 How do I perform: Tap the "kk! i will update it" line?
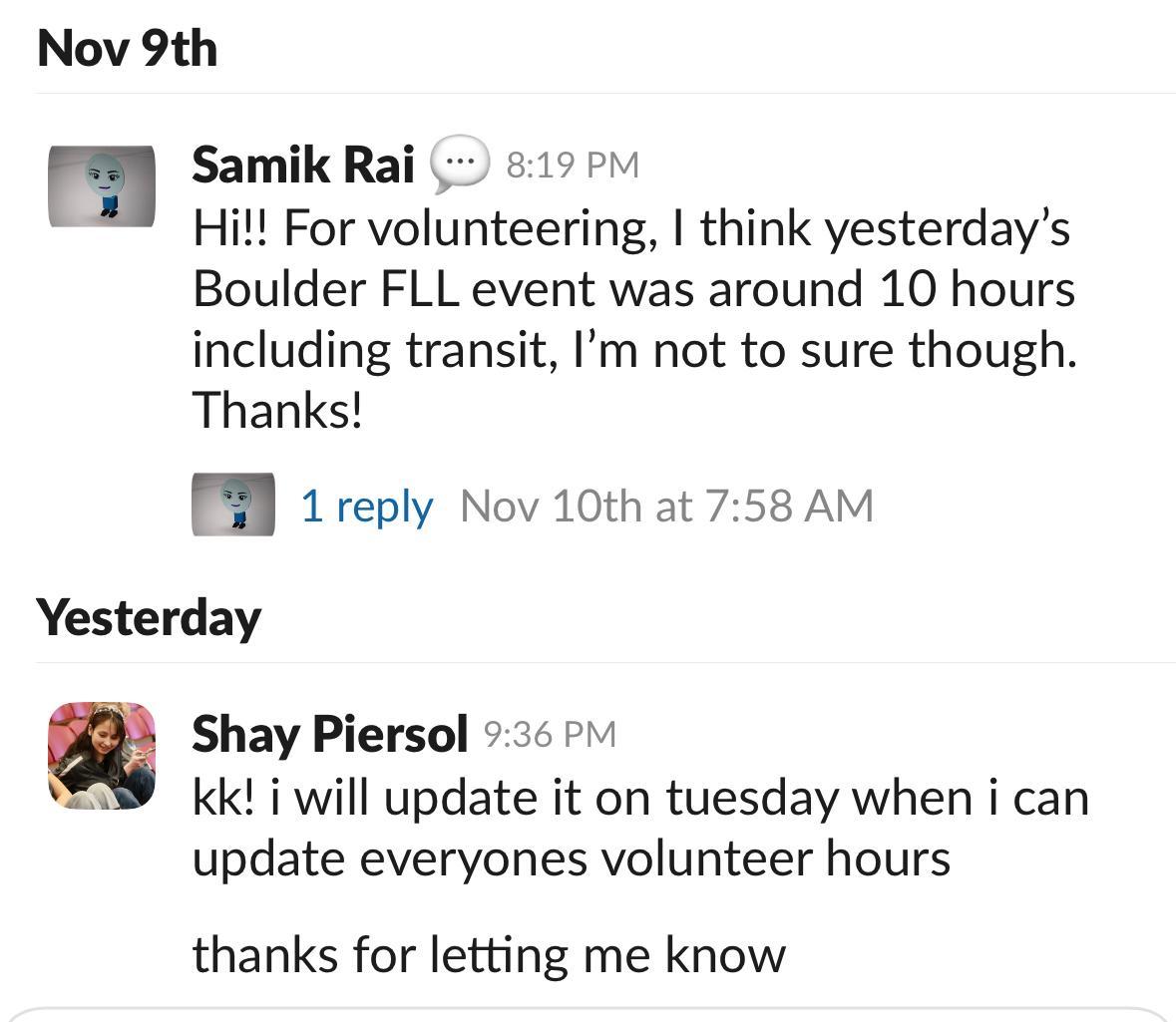[639, 798]
